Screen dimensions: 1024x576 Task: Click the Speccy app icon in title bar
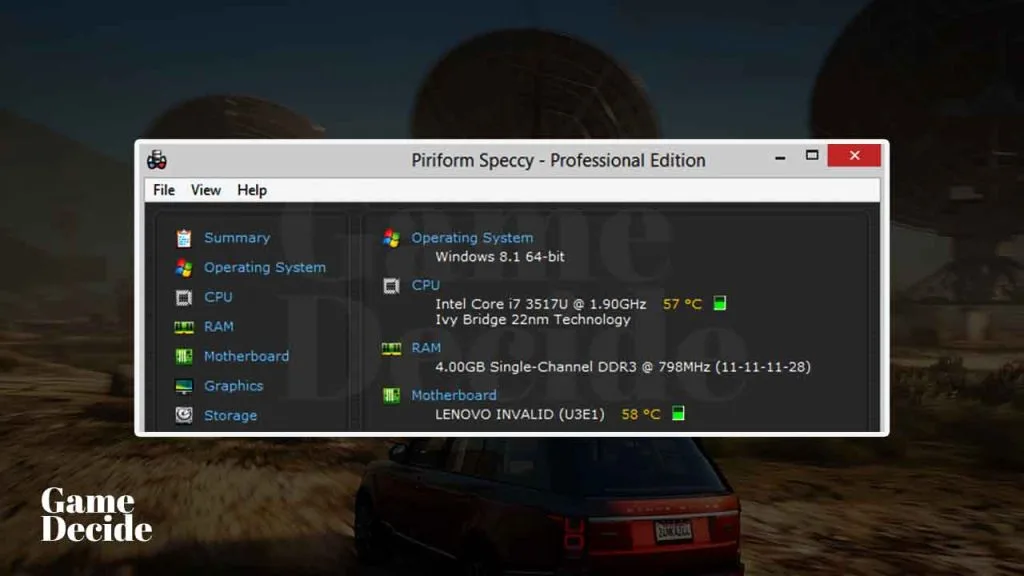click(157, 159)
